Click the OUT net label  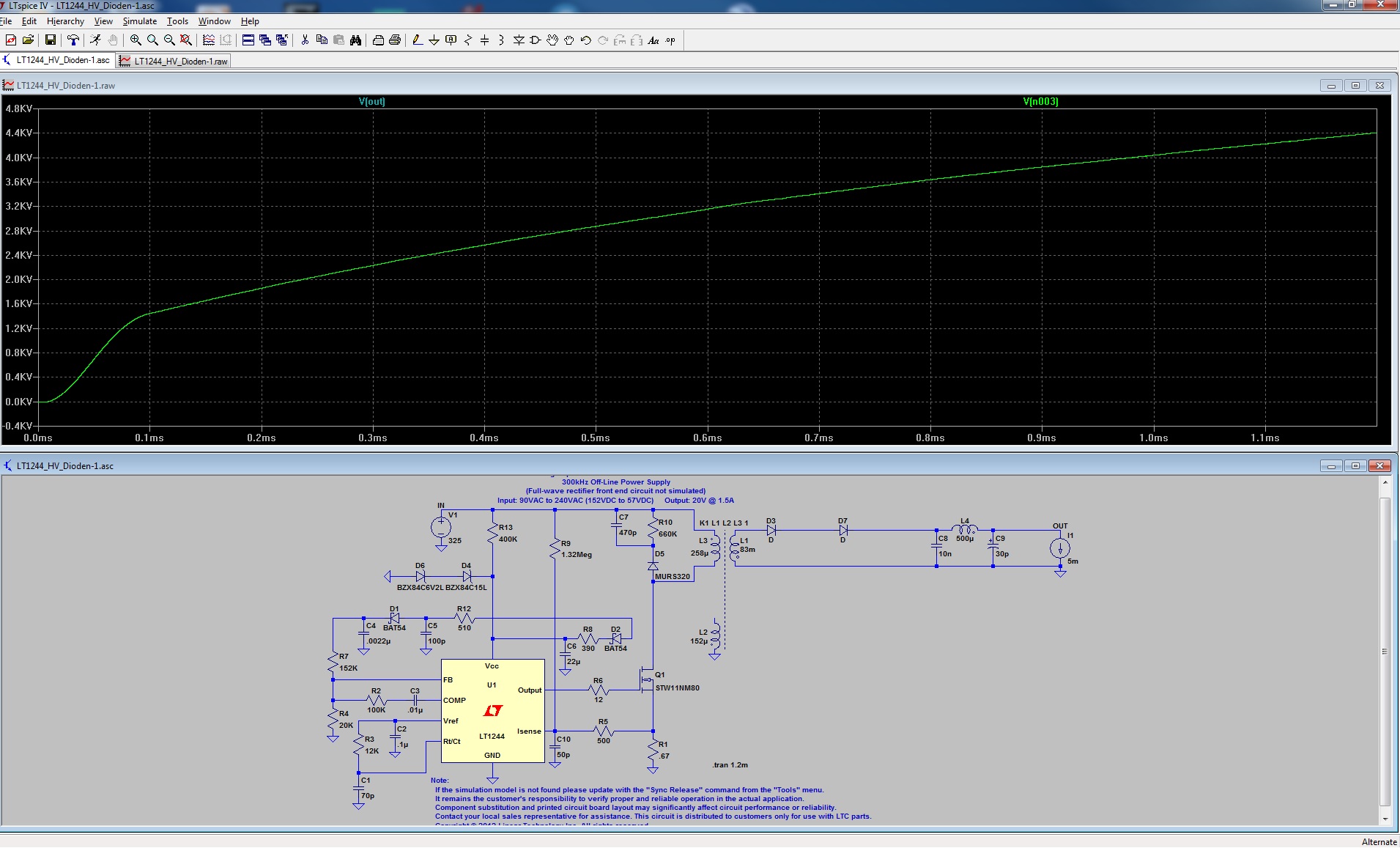tap(1060, 526)
